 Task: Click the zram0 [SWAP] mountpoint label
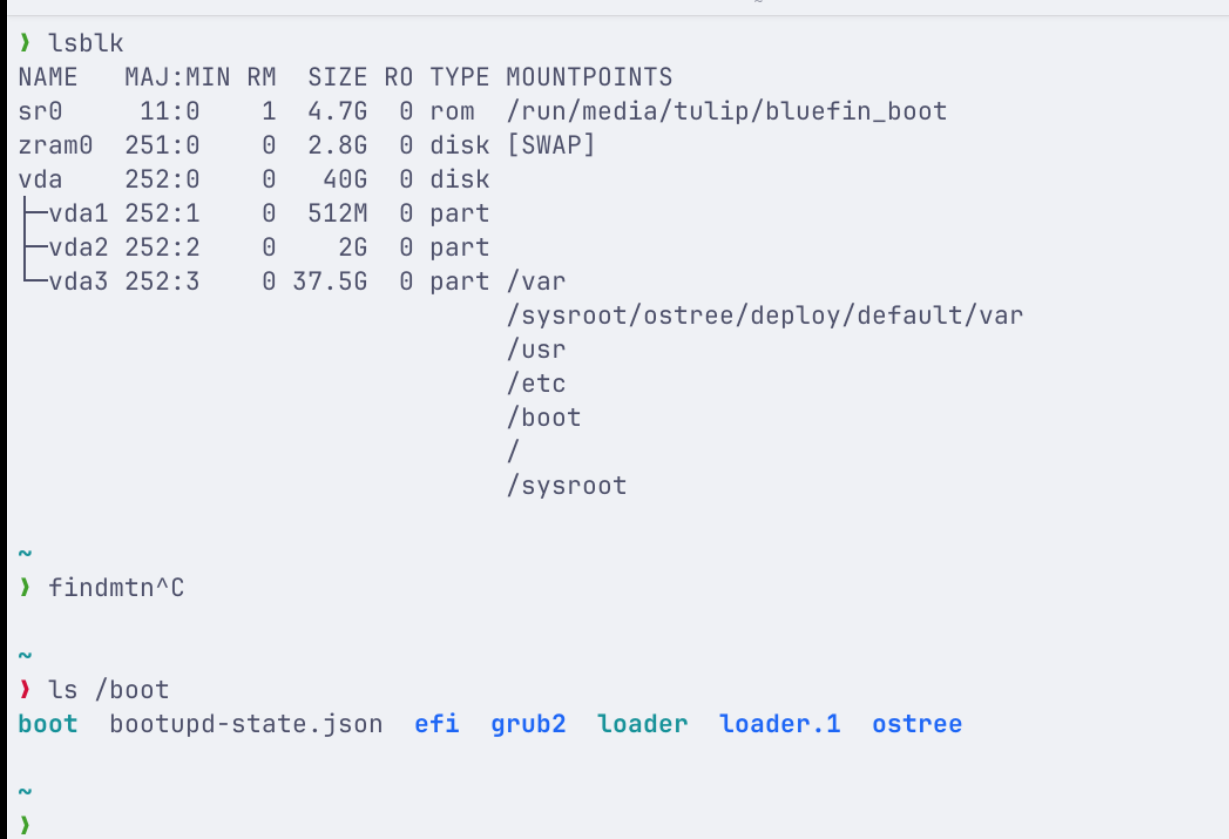551,145
